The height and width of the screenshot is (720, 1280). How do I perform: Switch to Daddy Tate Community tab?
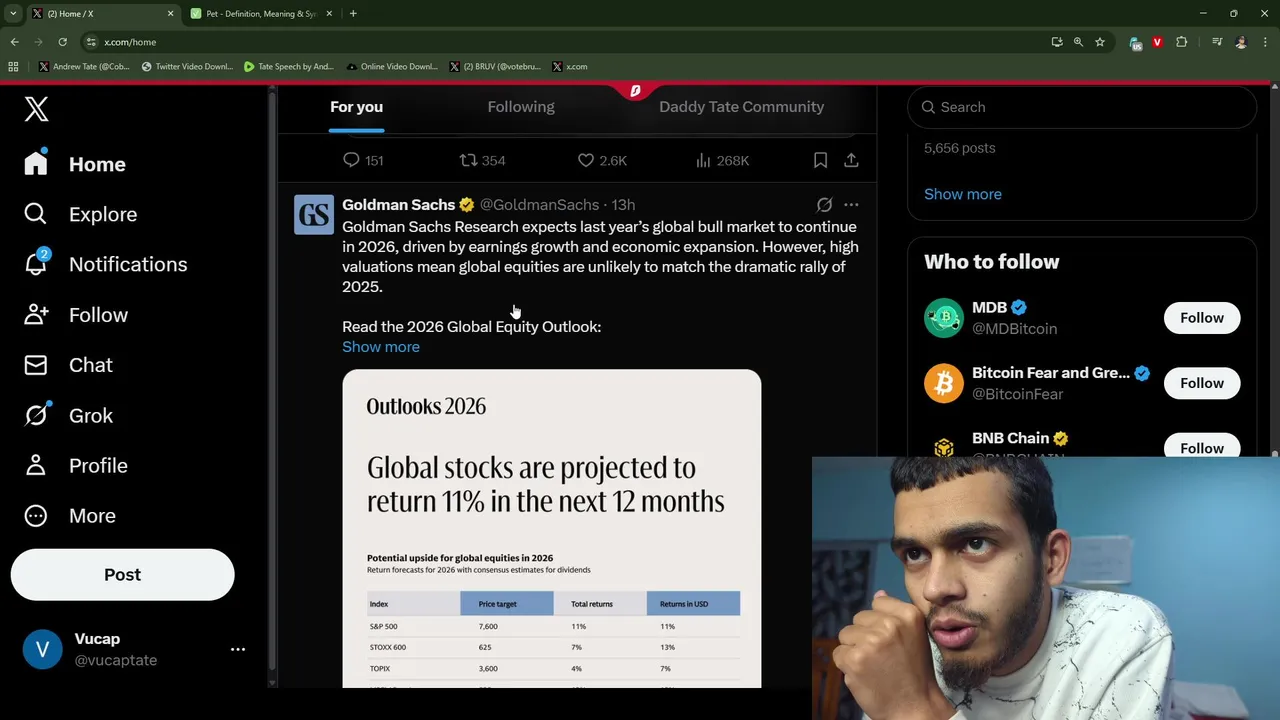tap(741, 107)
